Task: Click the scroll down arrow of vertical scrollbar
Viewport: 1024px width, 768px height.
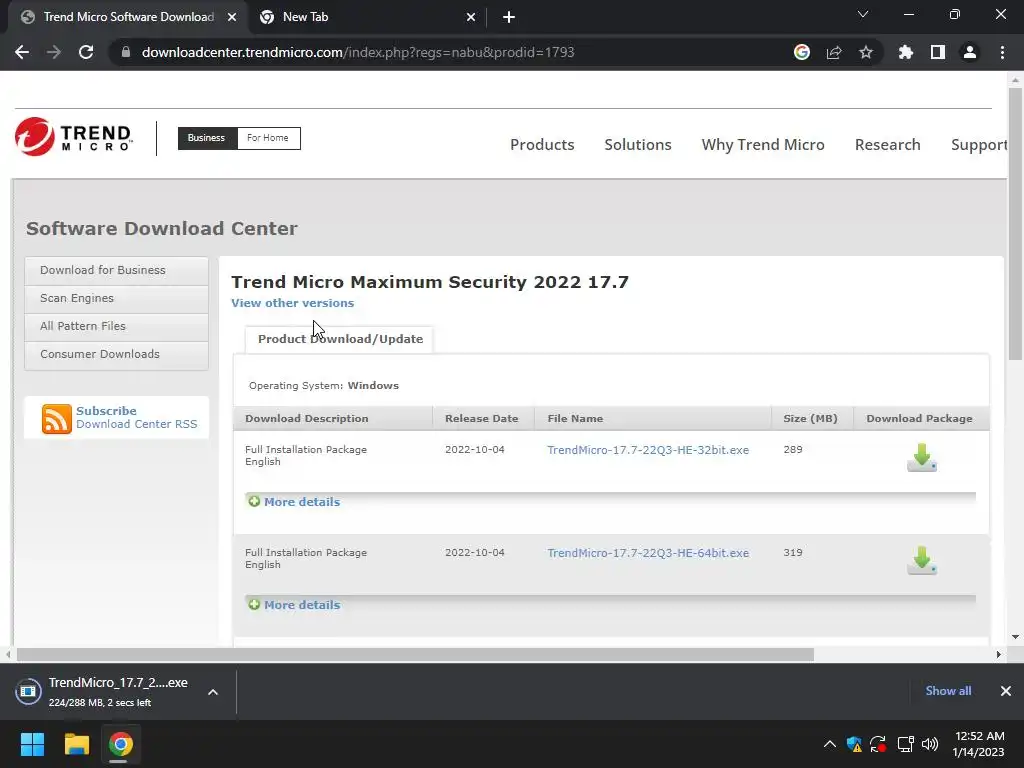Action: (x=1015, y=637)
